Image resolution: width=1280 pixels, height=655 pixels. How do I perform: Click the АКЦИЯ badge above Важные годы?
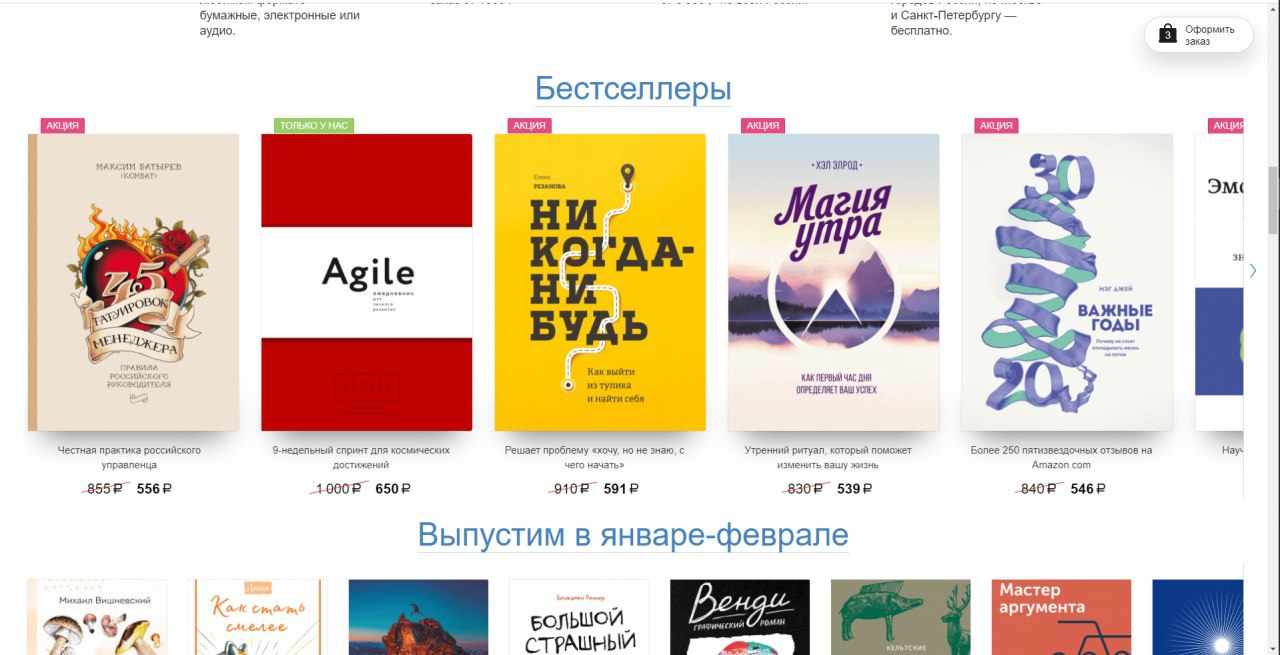[996, 126]
